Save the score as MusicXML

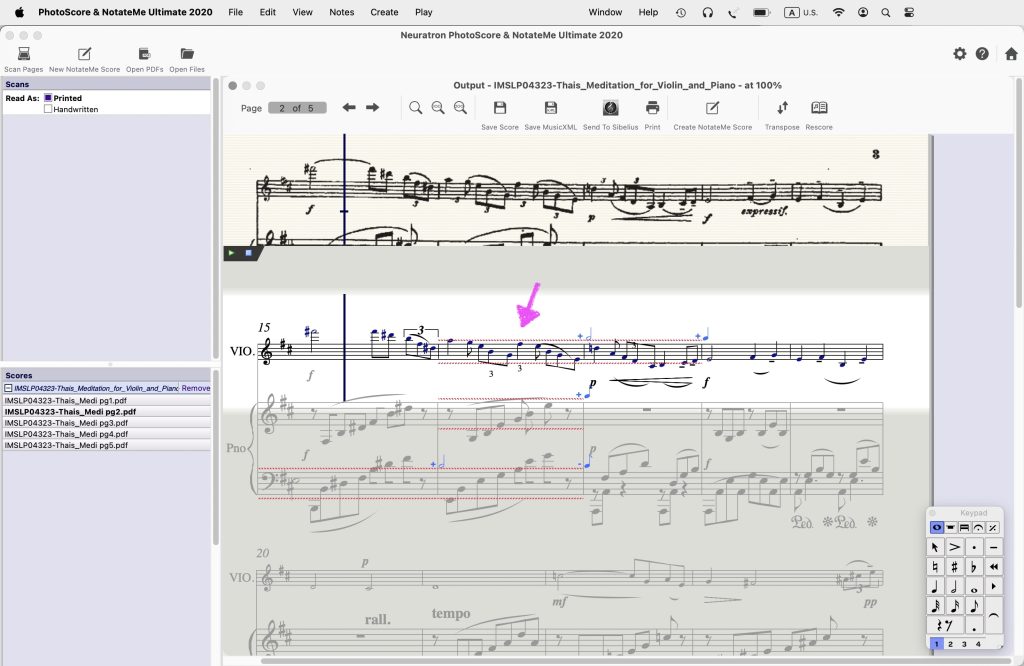pos(550,108)
